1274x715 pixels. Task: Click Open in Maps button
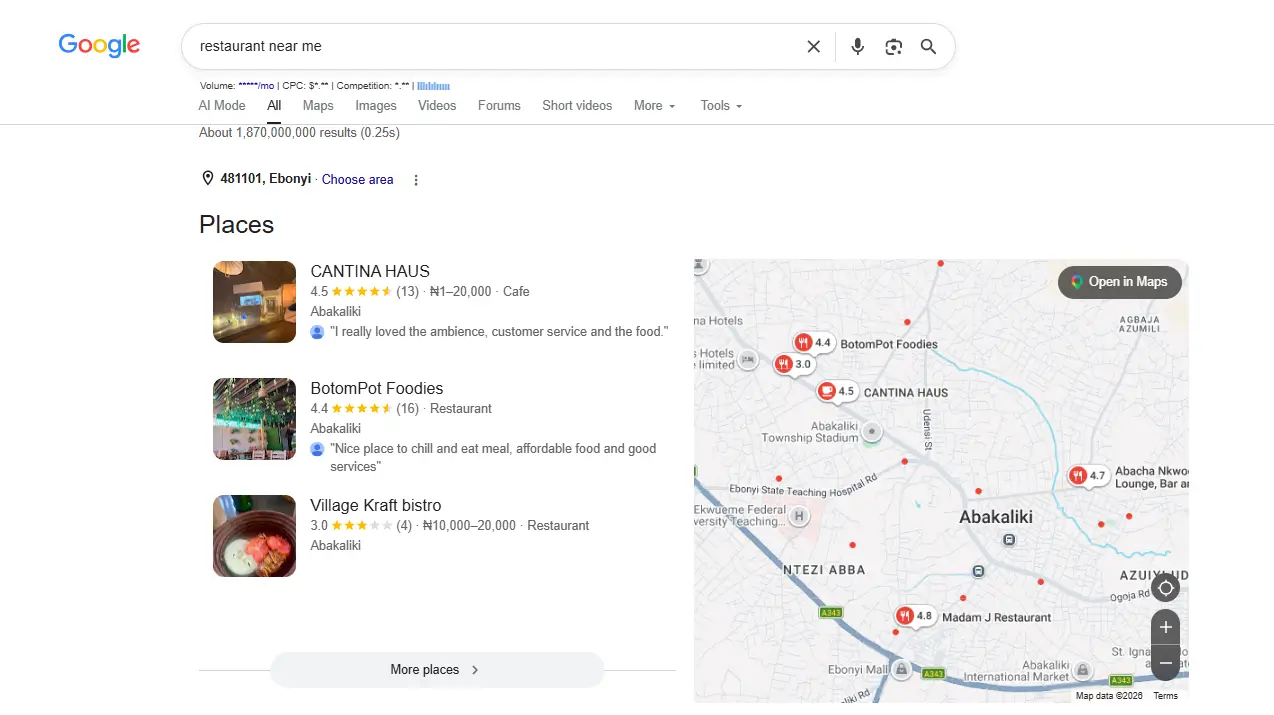click(1119, 282)
